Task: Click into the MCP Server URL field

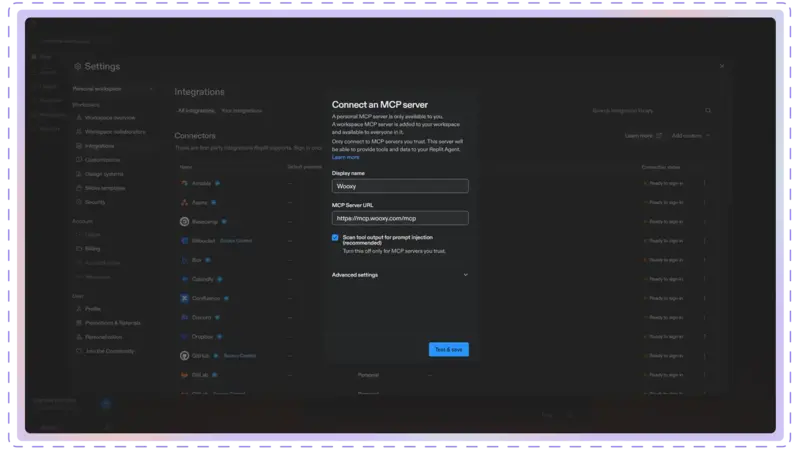Action: [x=400, y=218]
